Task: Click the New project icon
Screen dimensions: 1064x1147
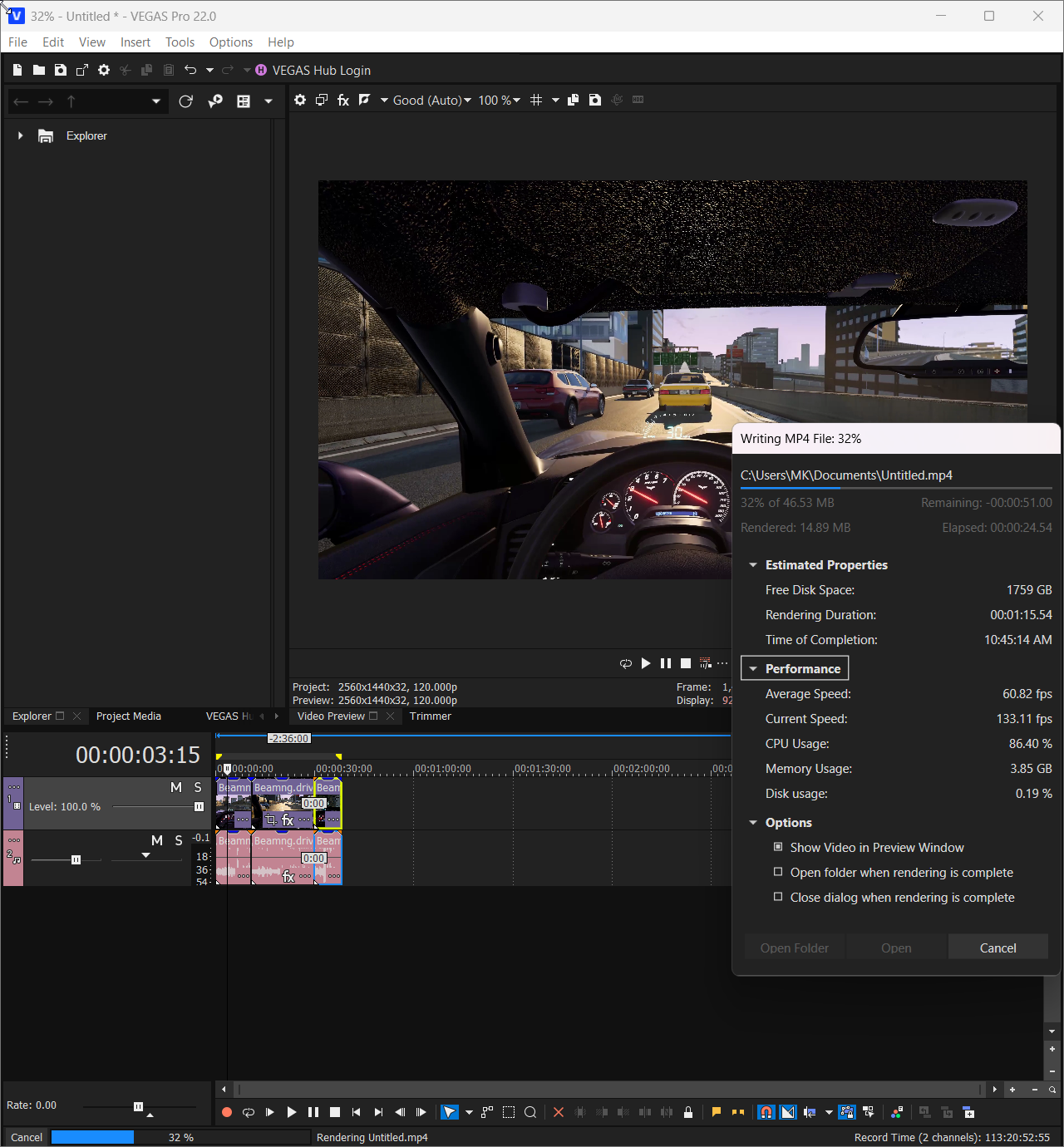Action: 17,71
